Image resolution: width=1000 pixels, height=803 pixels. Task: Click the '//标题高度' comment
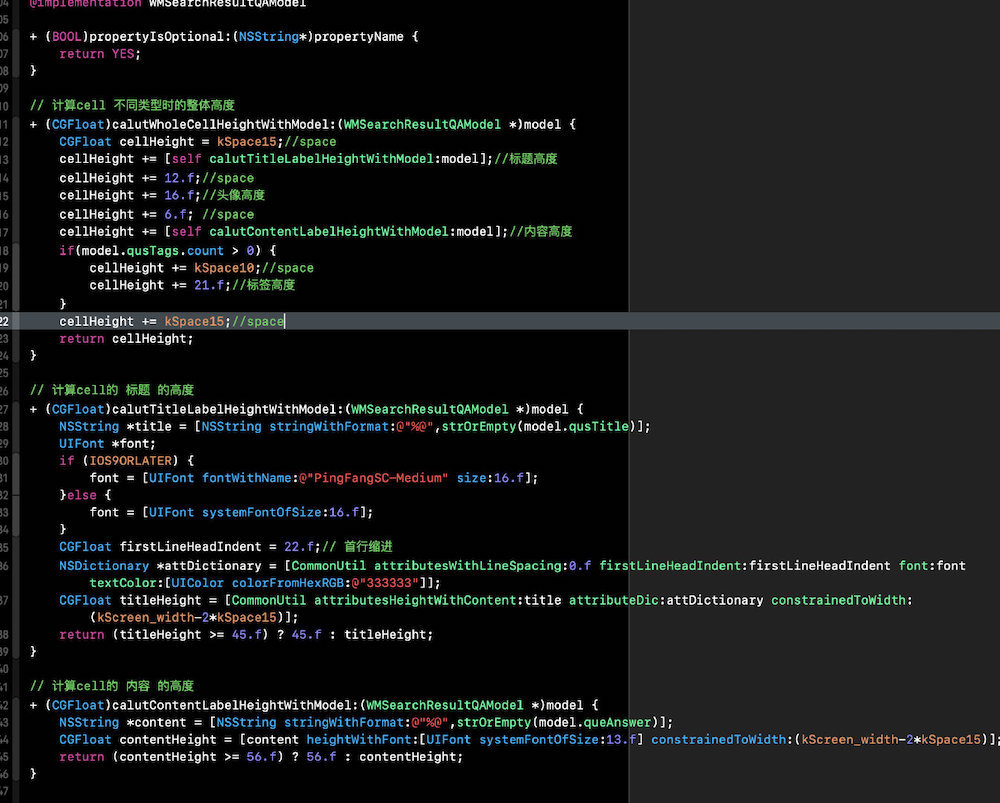tap(526, 159)
